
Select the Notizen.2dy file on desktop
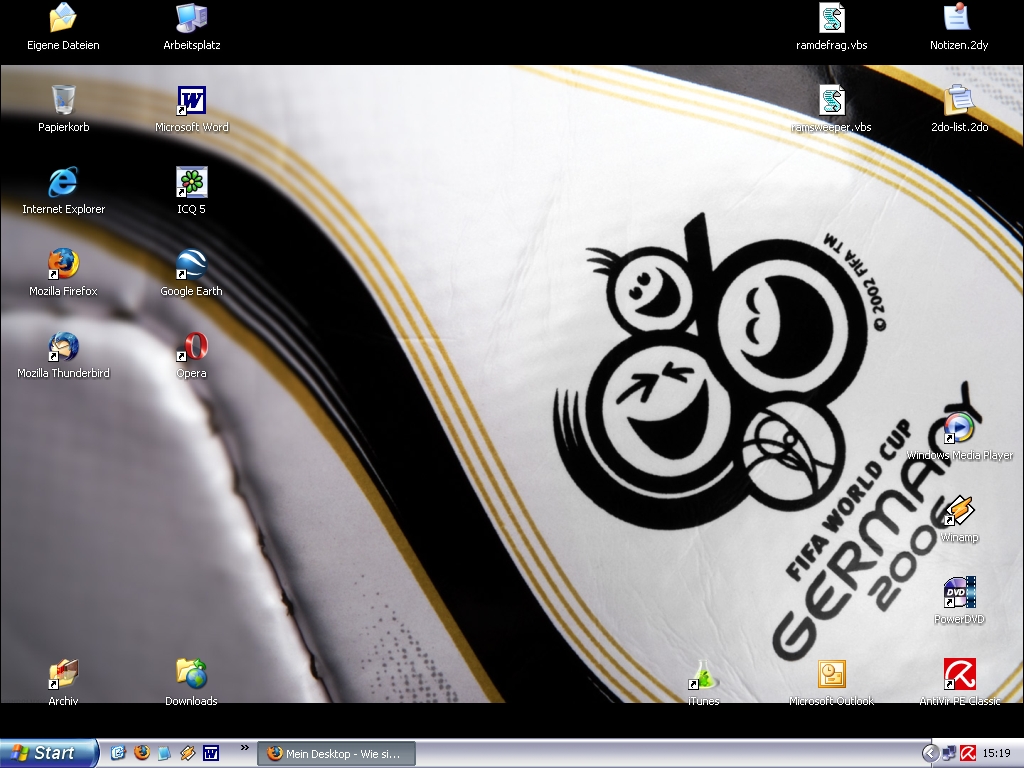(x=959, y=18)
